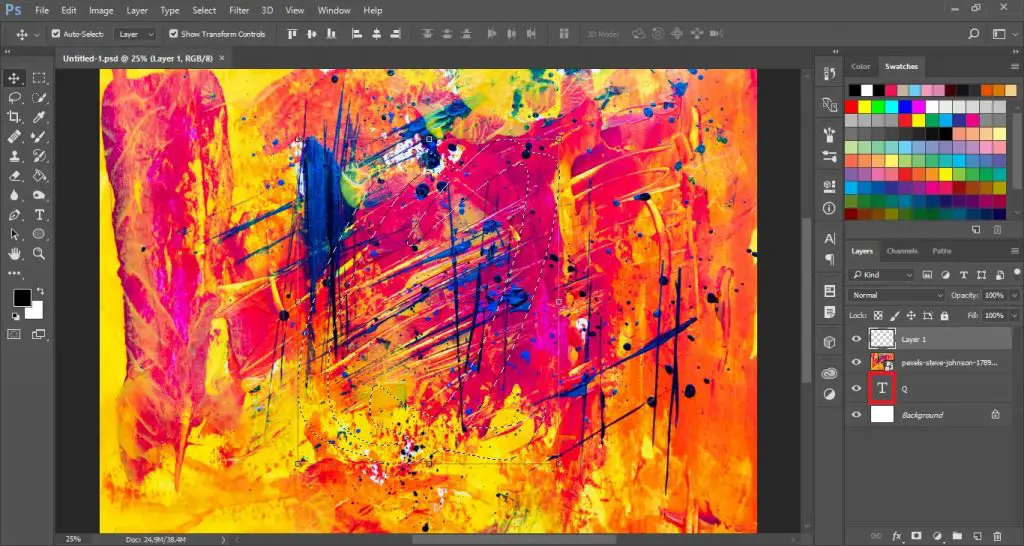This screenshot has width=1024, height=546.
Task: Open the Layers panel flyout menu
Action: pyautogui.click(x=1014, y=251)
